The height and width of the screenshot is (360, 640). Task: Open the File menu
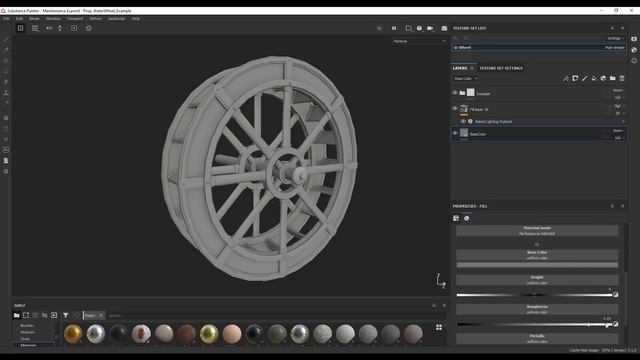click(7, 19)
